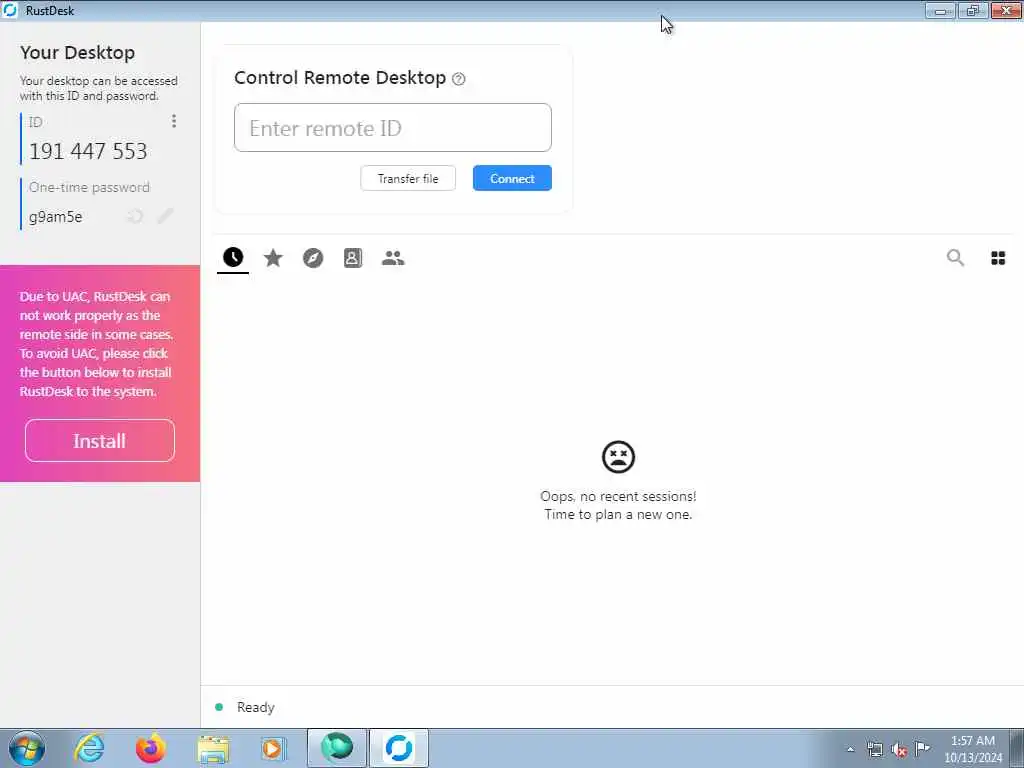Open the Action Center flag icon
Screen dimensions: 1024x768
(922, 748)
